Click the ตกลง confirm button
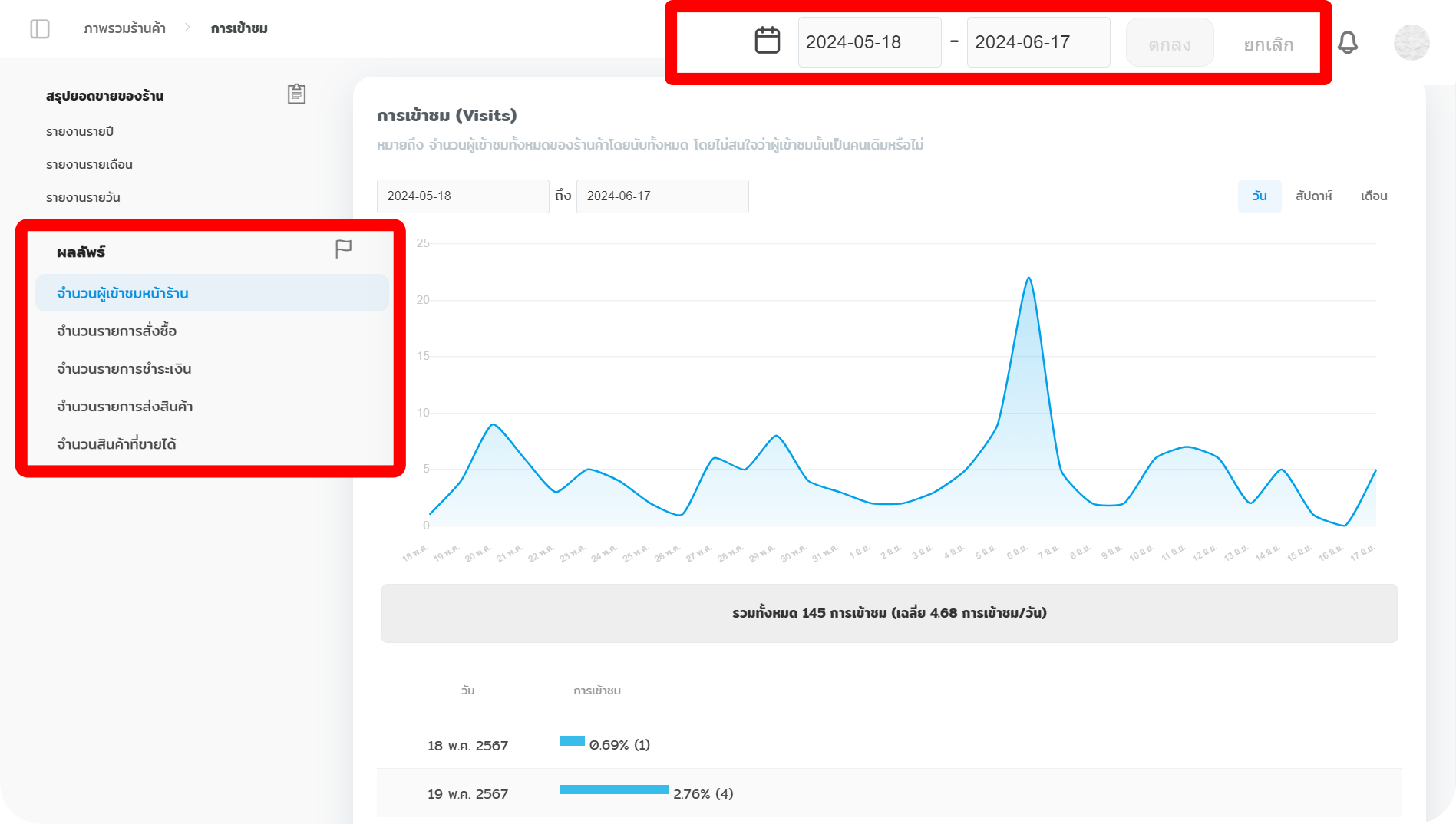 click(x=1170, y=43)
